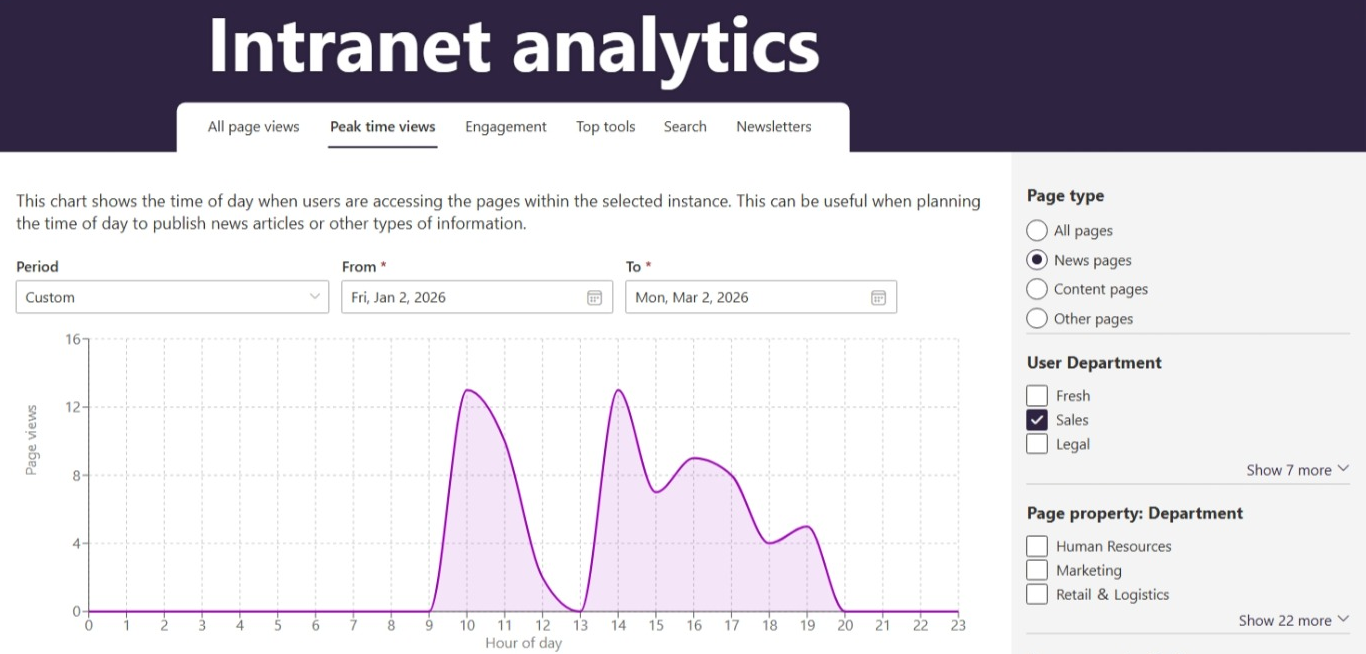Tick the Retail & Logistics checkbox
Screen dimensions: 1366x654
click(x=1037, y=594)
